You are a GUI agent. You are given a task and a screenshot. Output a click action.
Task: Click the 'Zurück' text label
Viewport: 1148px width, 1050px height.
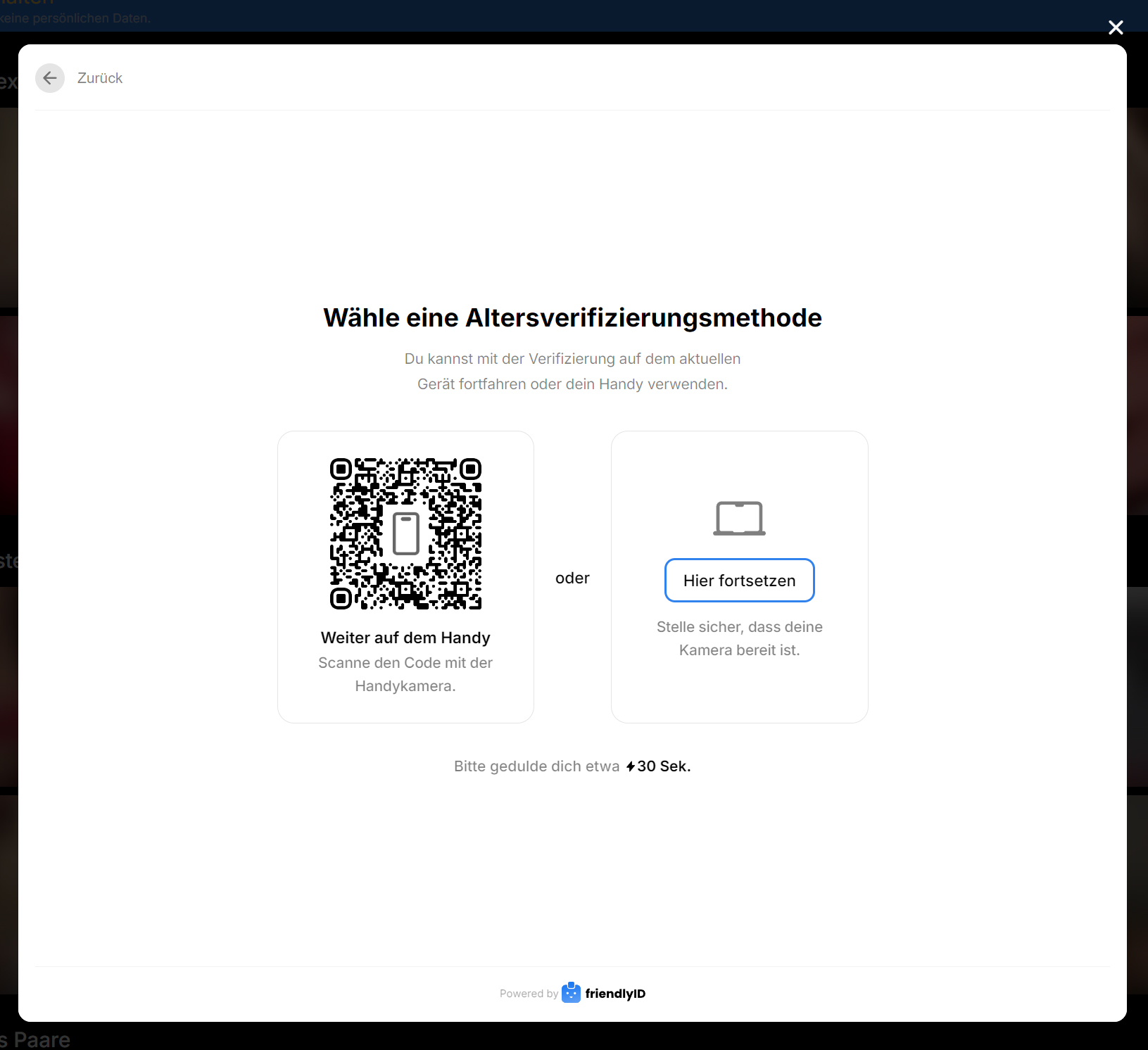(99, 78)
